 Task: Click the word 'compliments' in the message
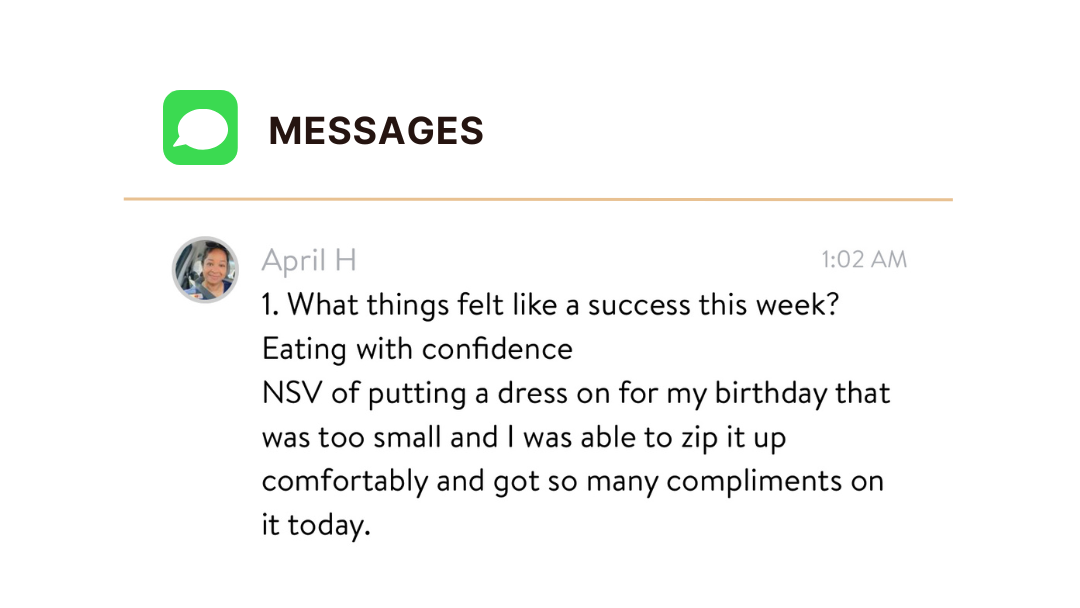coord(753,481)
